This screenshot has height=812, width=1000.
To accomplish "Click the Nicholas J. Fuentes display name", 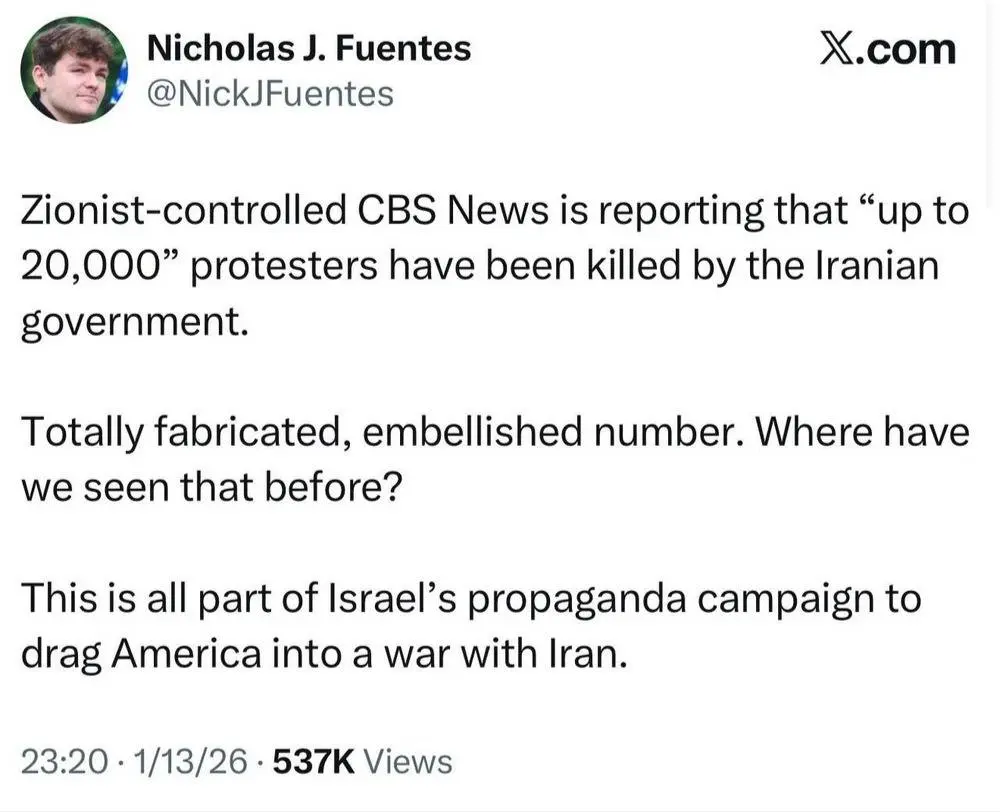I will click(309, 48).
